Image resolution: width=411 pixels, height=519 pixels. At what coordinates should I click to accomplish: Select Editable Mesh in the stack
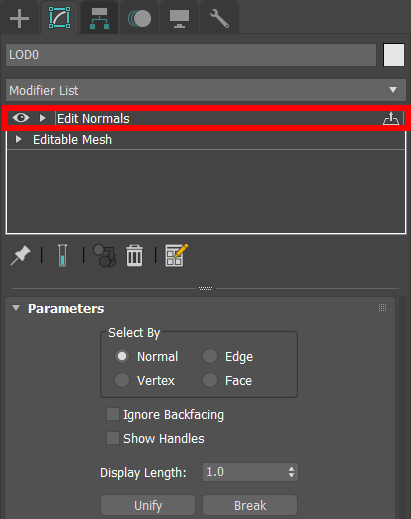coord(72,140)
